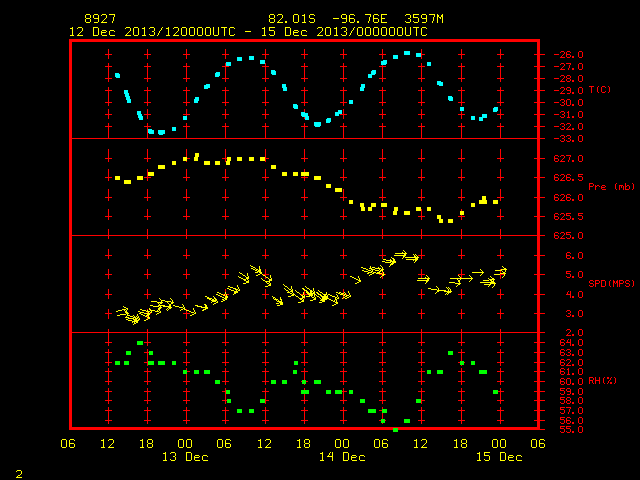Click the 15 Dec date label
Image resolution: width=640 pixels, height=480 pixels.
pos(499,457)
